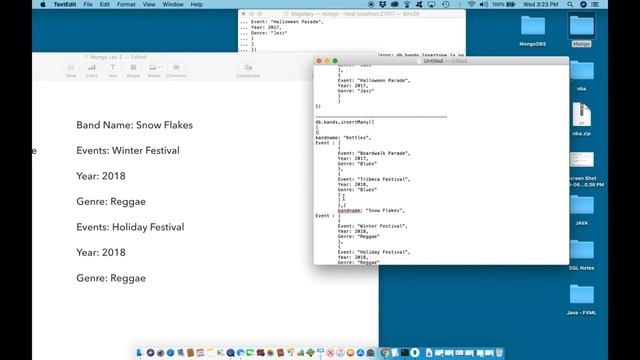Click the last "Genre: Reggae" line in Pages

point(111,278)
